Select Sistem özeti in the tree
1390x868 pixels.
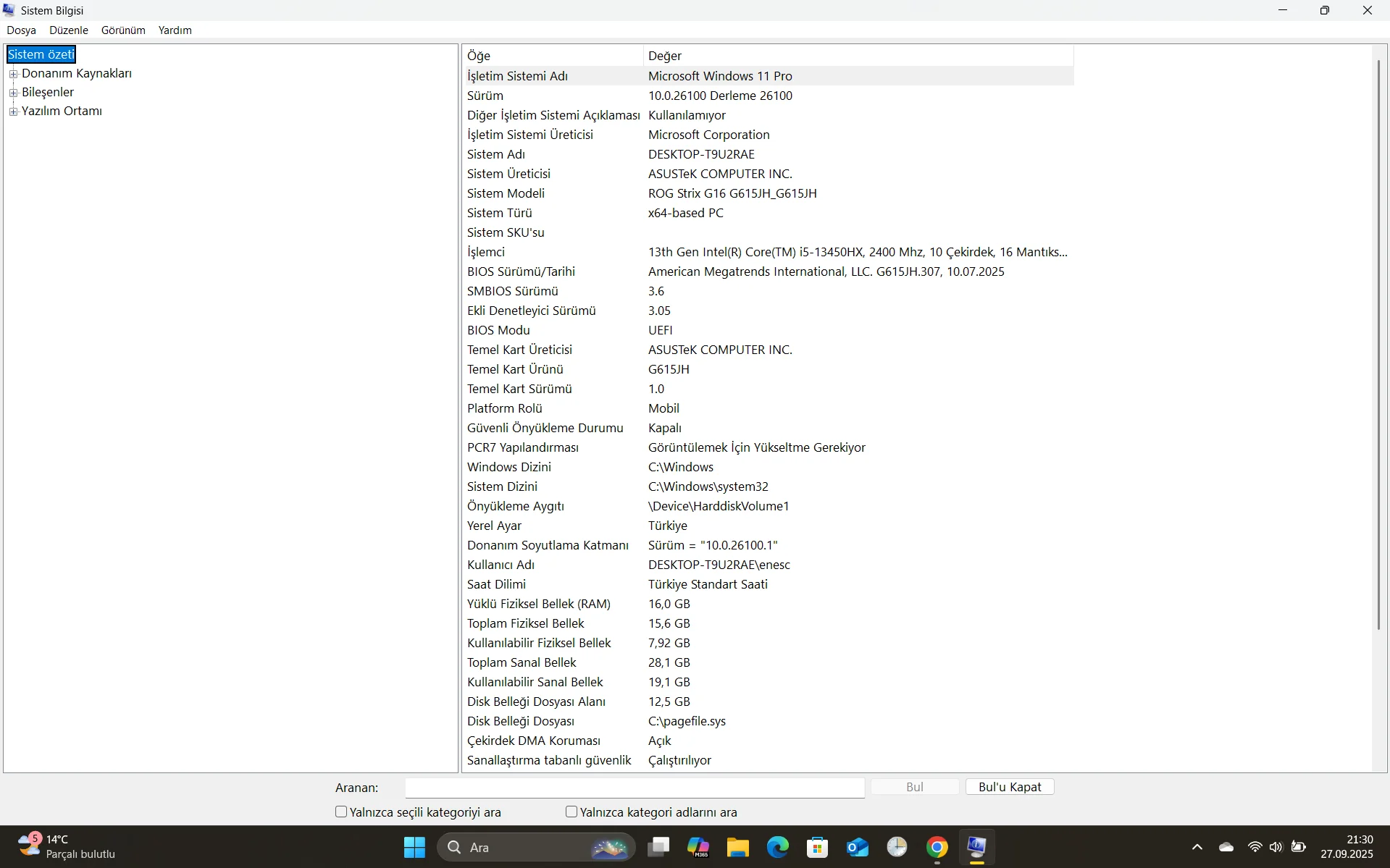tap(41, 54)
